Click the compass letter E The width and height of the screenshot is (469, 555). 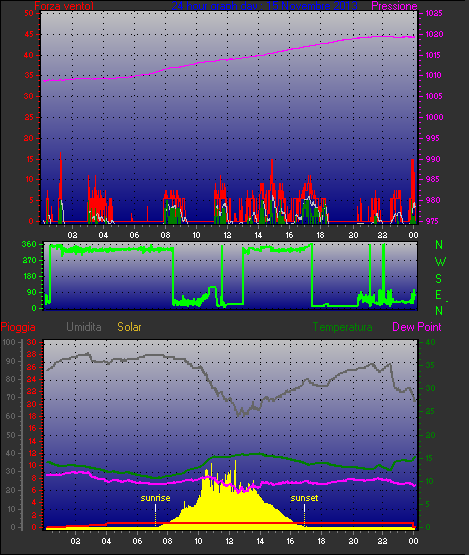point(439,295)
